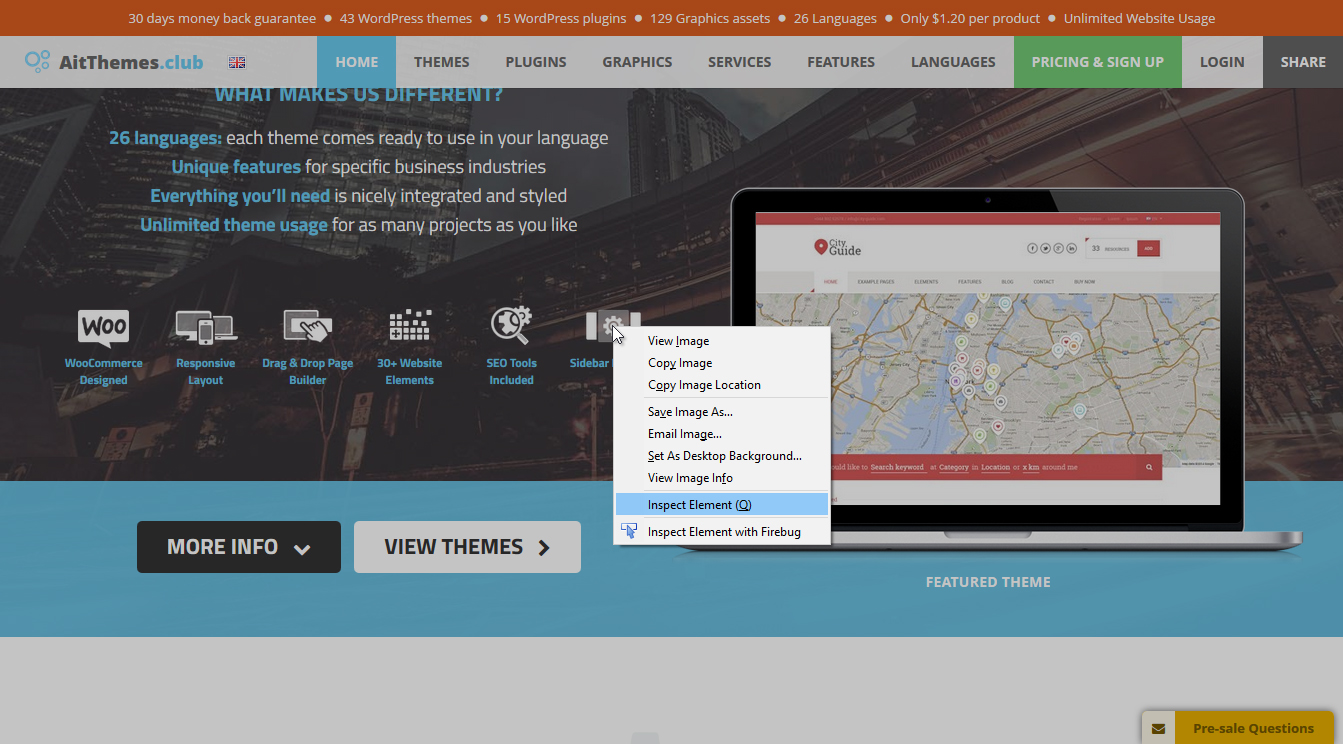Screen dimensions: 1343x744
Task: Open the FEATURES nav item
Action: [x=841, y=62]
